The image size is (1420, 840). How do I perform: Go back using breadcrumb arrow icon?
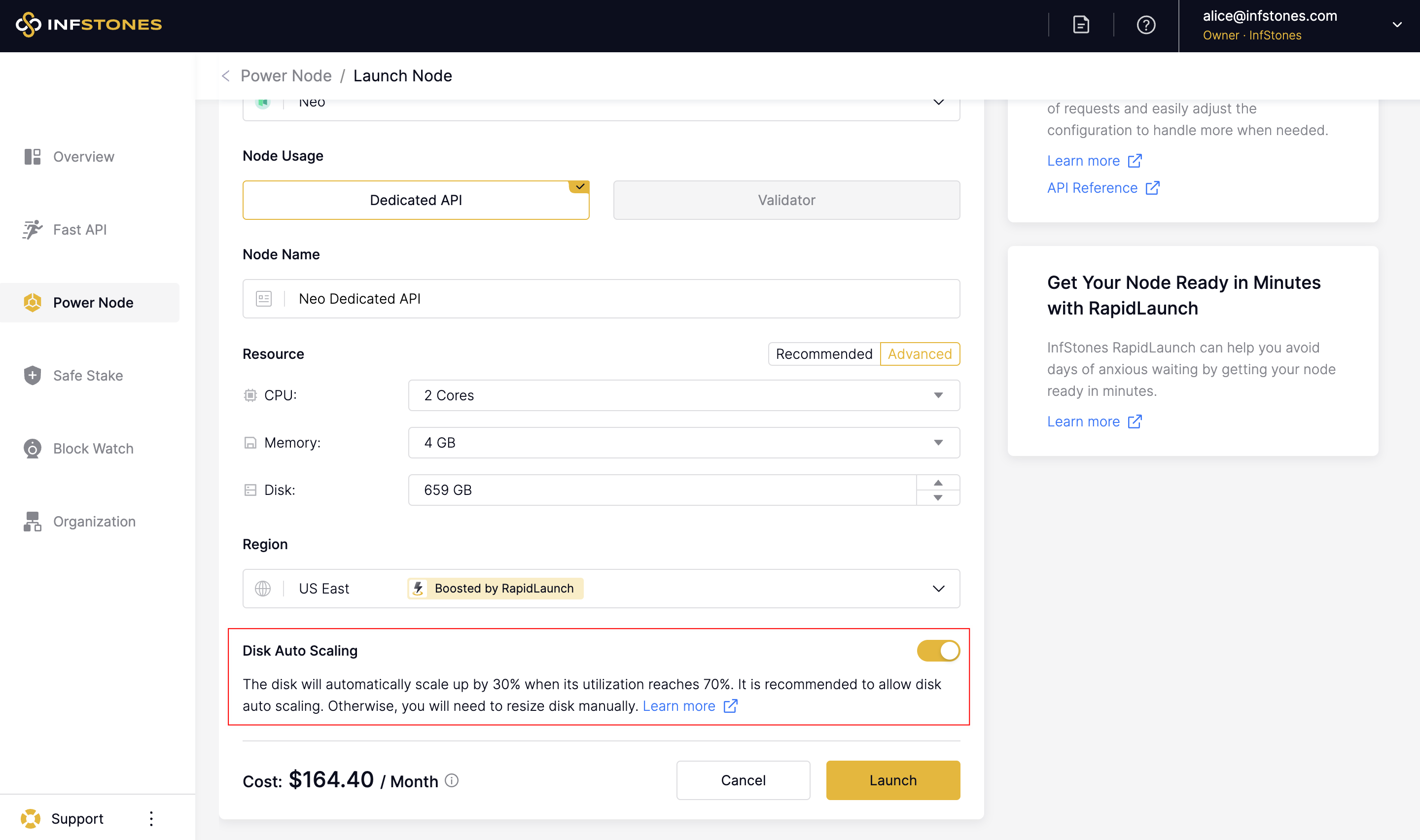pyautogui.click(x=226, y=76)
